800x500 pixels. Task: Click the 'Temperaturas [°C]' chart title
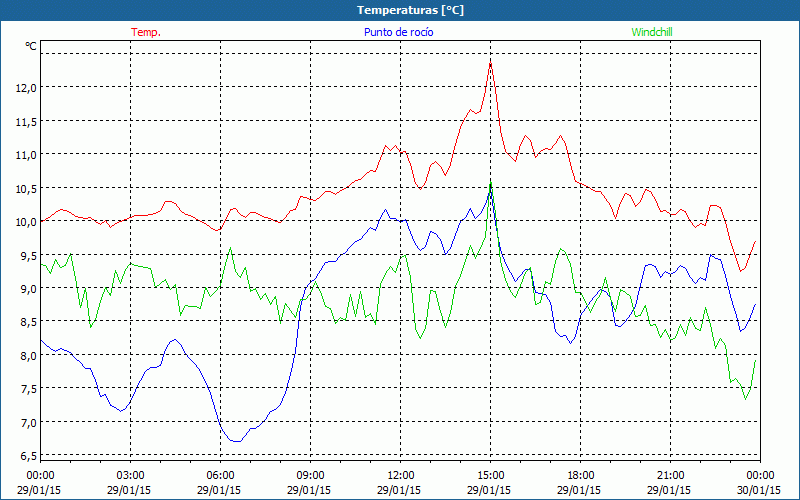pos(410,10)
